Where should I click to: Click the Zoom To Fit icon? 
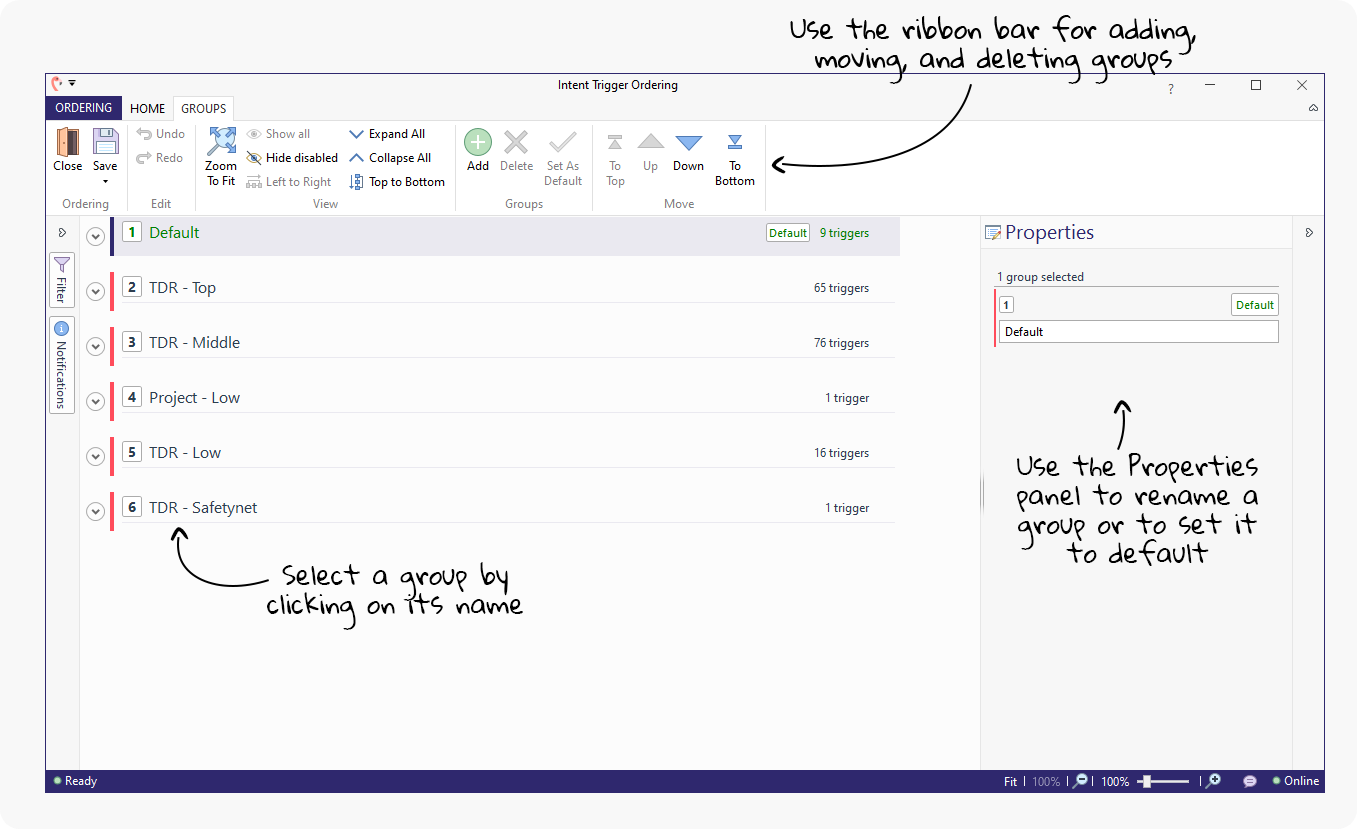221,143
